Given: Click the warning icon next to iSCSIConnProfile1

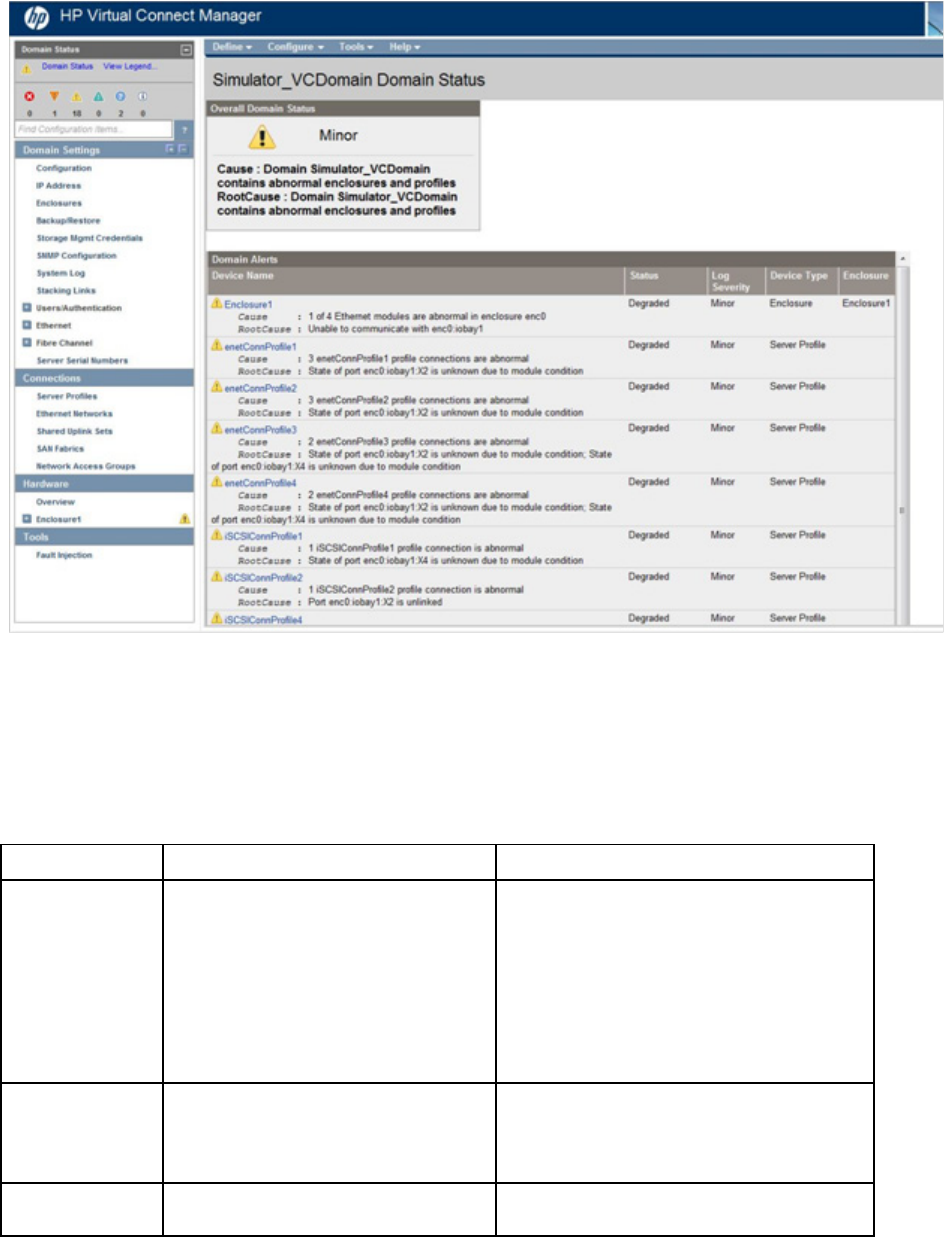Looking at the screenshot, I should (216, 536).
